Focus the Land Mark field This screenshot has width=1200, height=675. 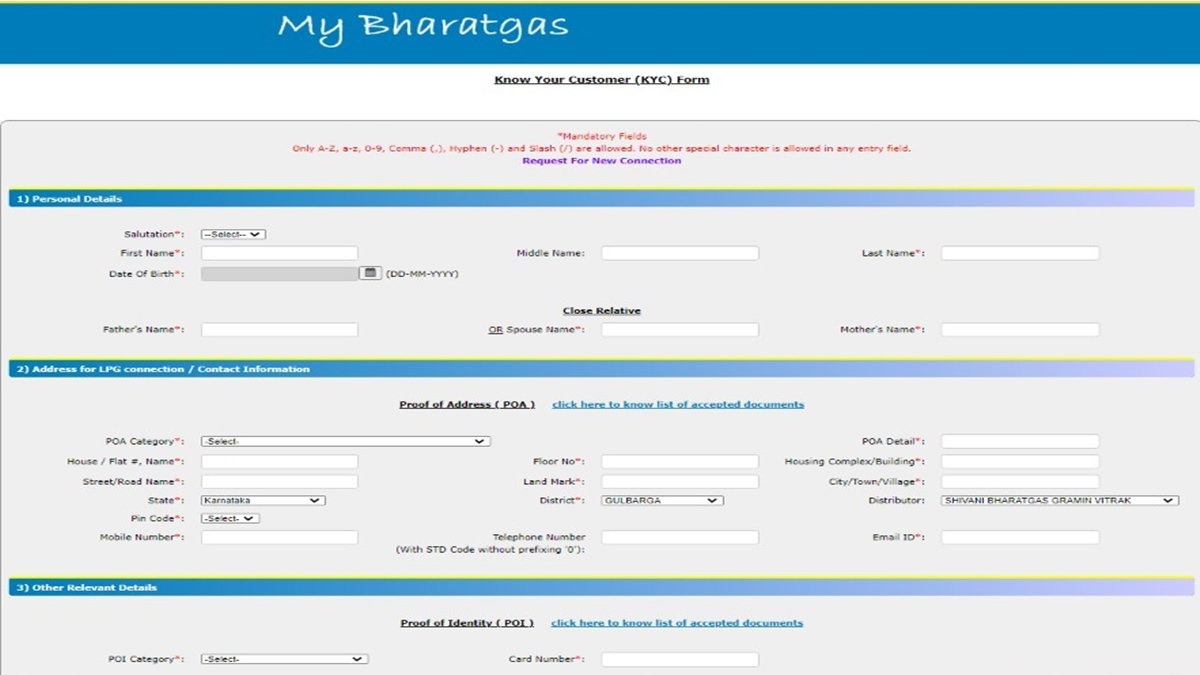pyautogui.click(x=680, y=482)
